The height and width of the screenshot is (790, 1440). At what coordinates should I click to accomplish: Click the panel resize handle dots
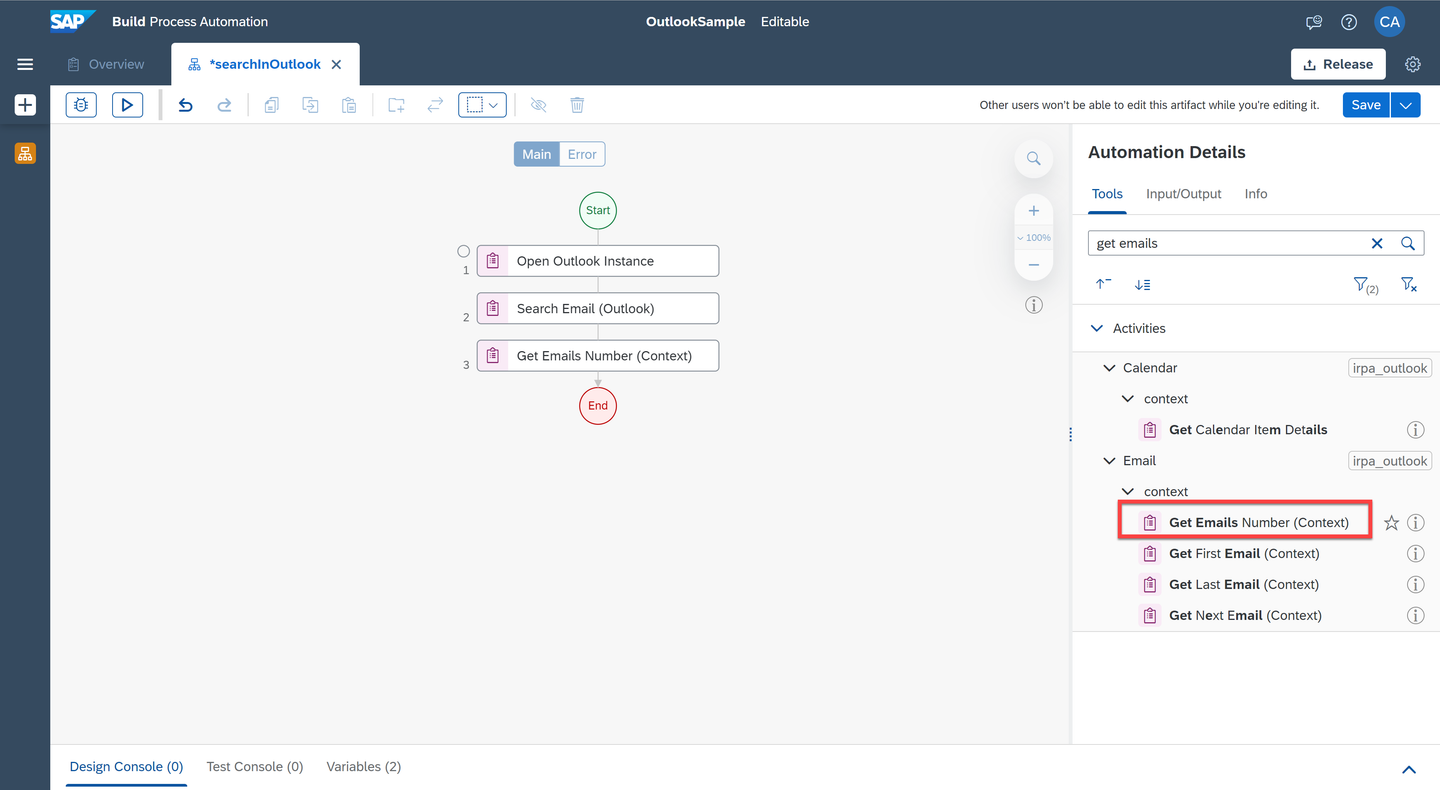click(1070, 434)
